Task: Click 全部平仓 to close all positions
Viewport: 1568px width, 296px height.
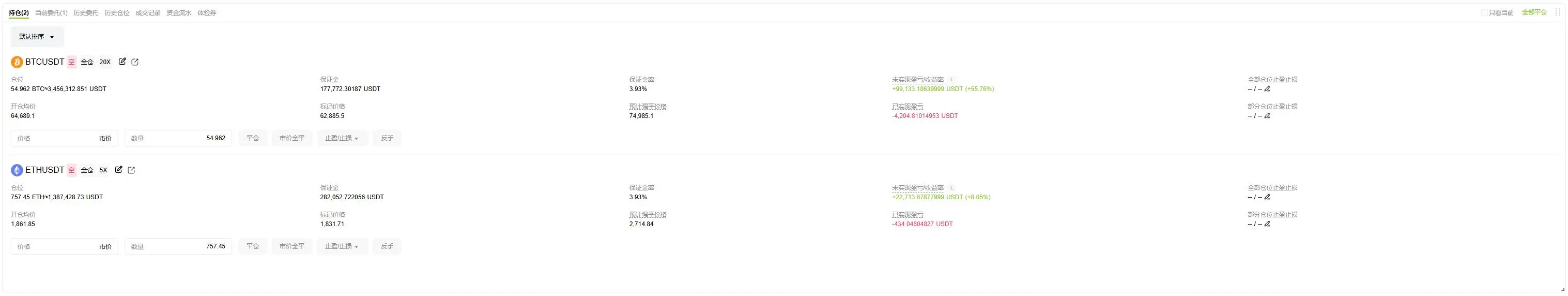Action: pos(1534,12)
